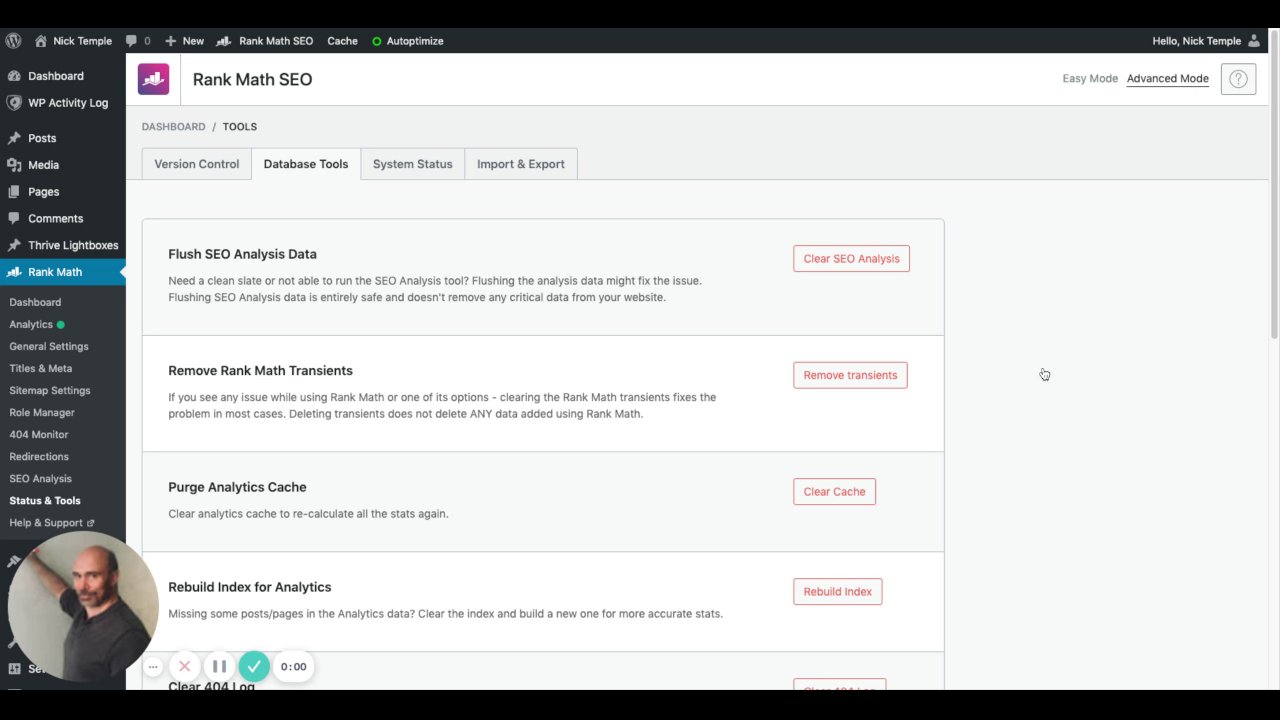Click the WordPress logo icon
The height and width of the screenshot is (720, 1280).
pos(13,41)
